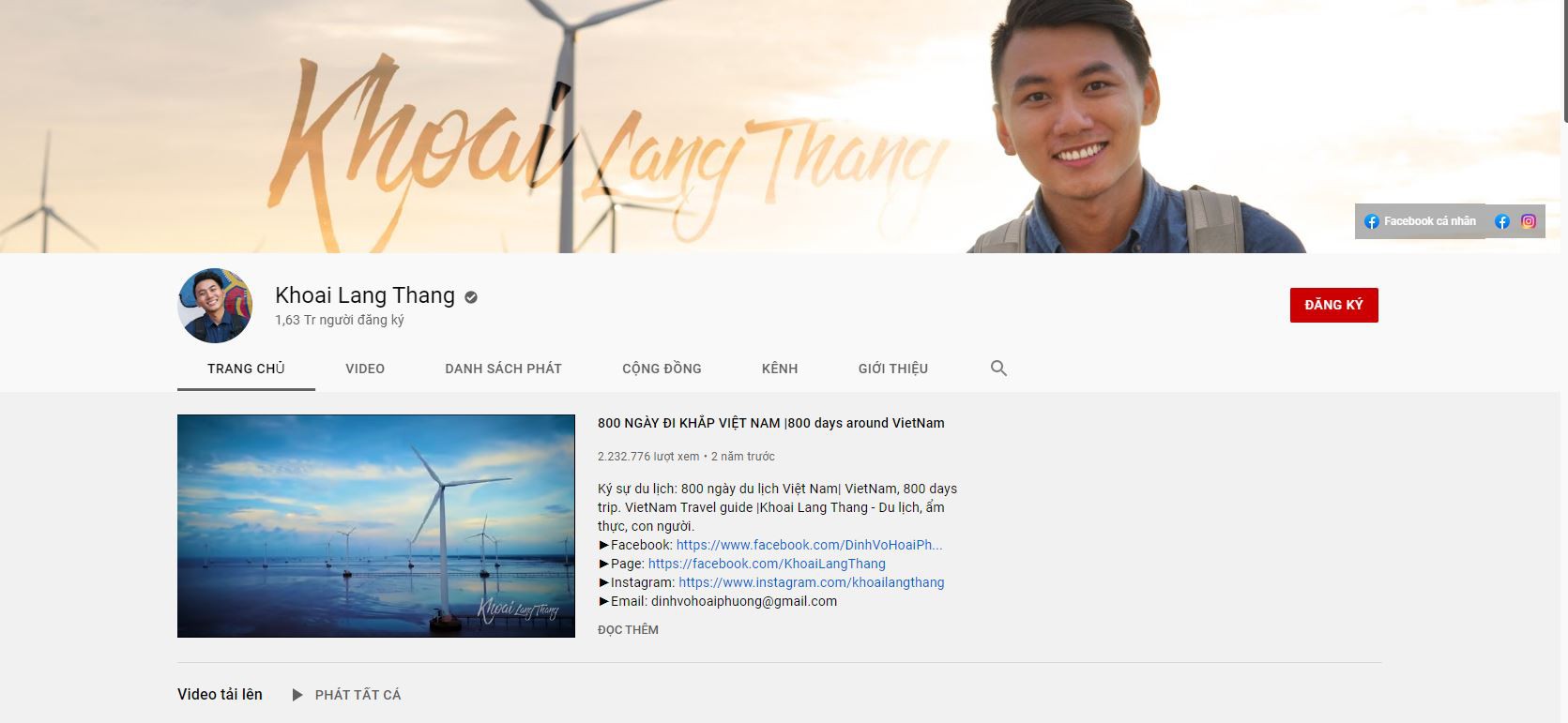
Task: Click the channel banner image
Action: (779, 127)
